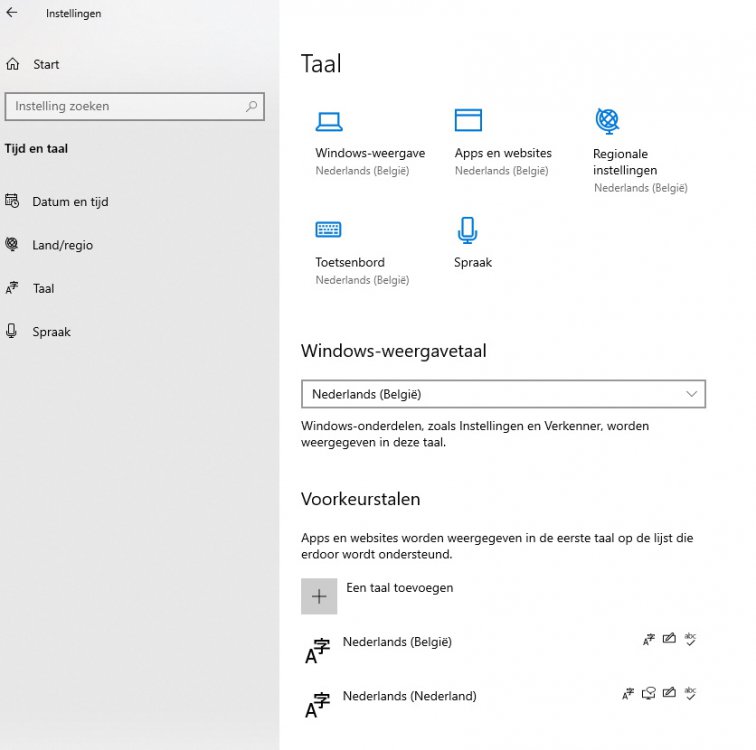The image size is (756, 750).
Task: Click Een taal toevoegen
Action: 400,588
